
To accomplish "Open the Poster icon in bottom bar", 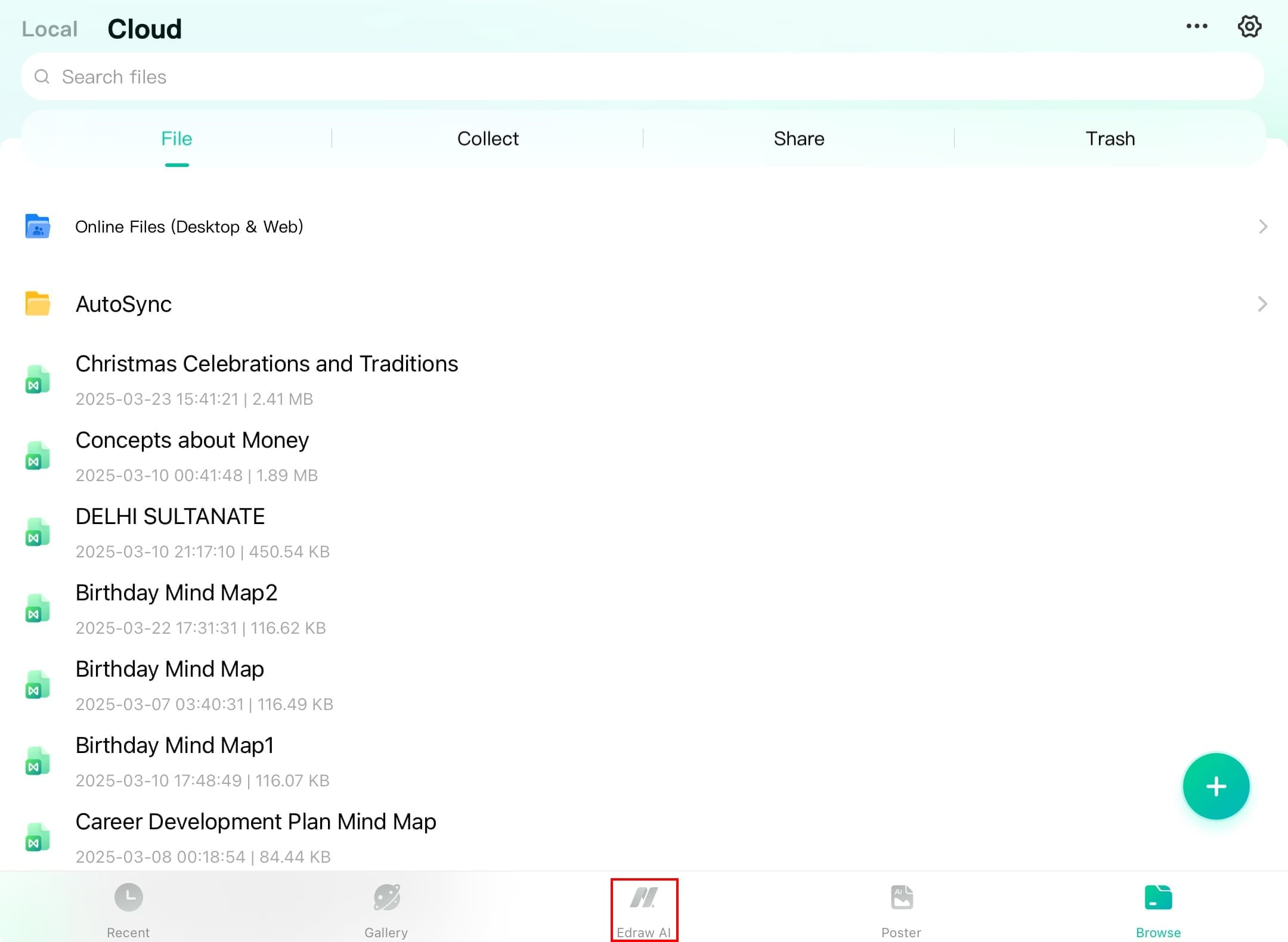I will tap(901, 898).
